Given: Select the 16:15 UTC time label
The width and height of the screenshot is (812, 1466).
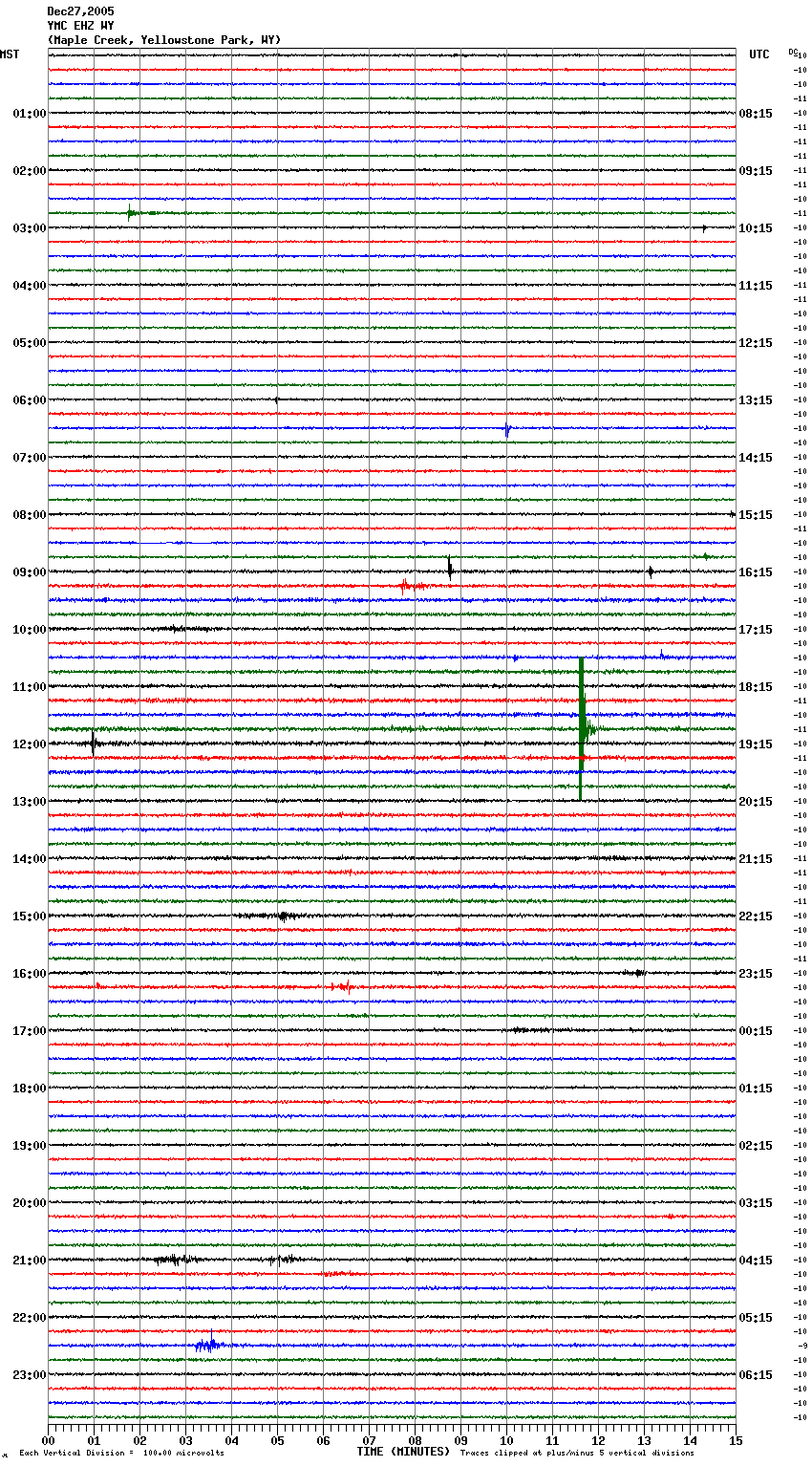Looking at the screenshot, I should (756, 572).
